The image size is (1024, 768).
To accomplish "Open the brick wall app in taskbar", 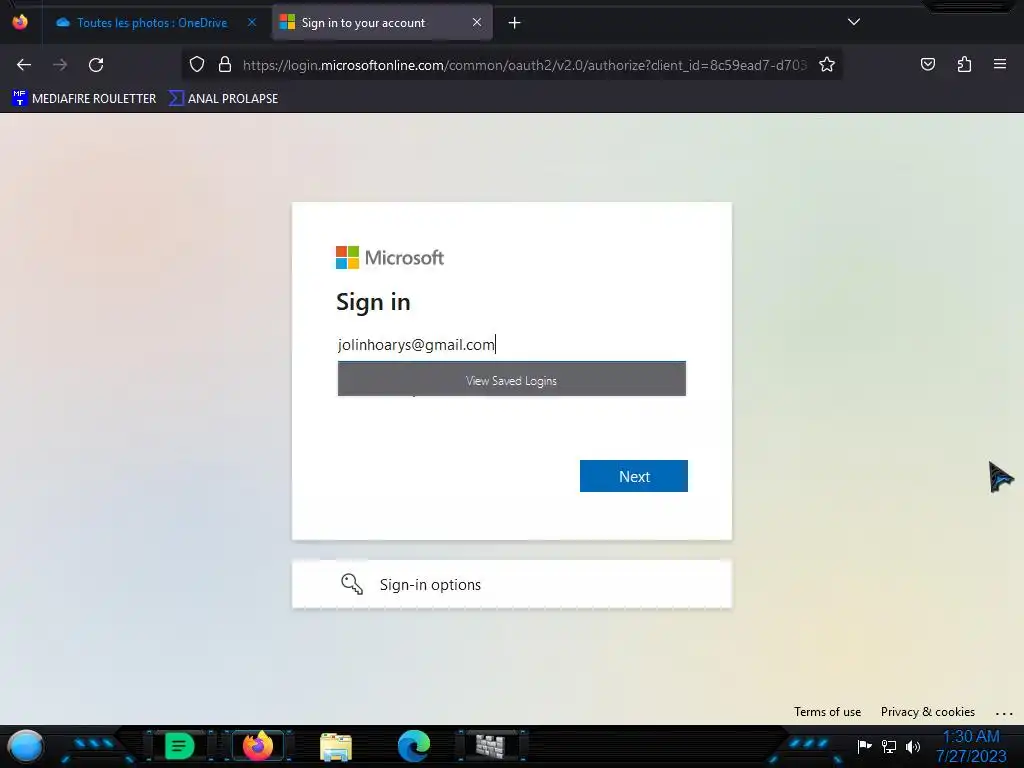I will tap(490, 746).
